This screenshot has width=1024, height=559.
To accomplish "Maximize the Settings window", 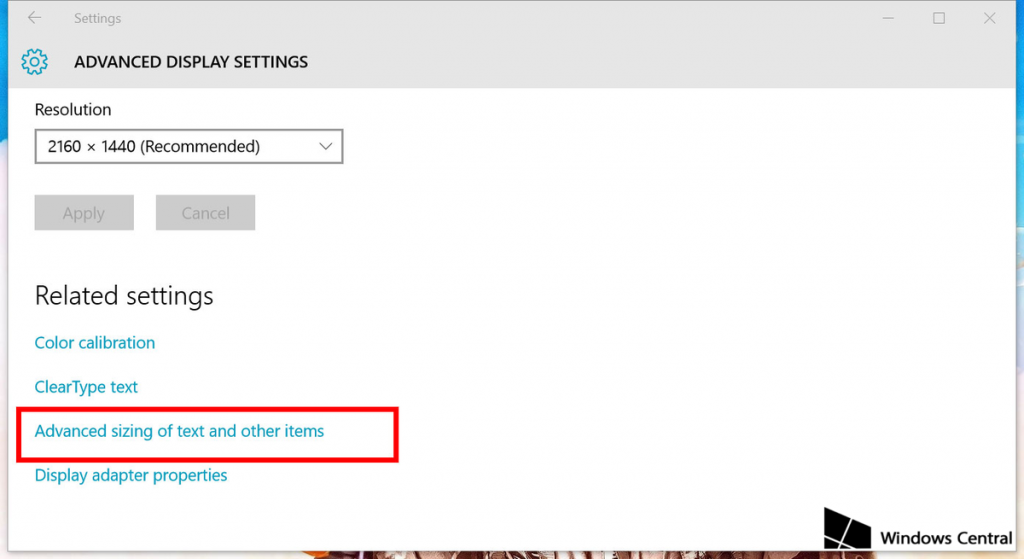I will 939,18.
